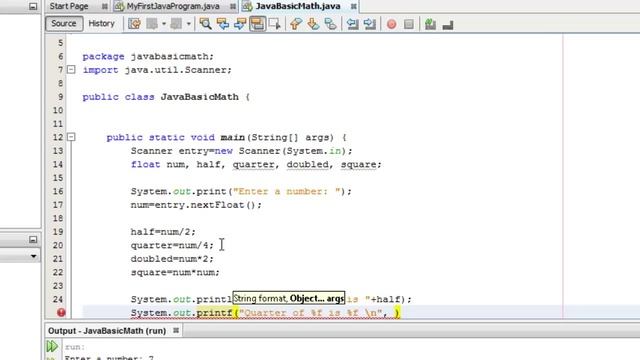Go to the previous search occurrence

(223, 24)
